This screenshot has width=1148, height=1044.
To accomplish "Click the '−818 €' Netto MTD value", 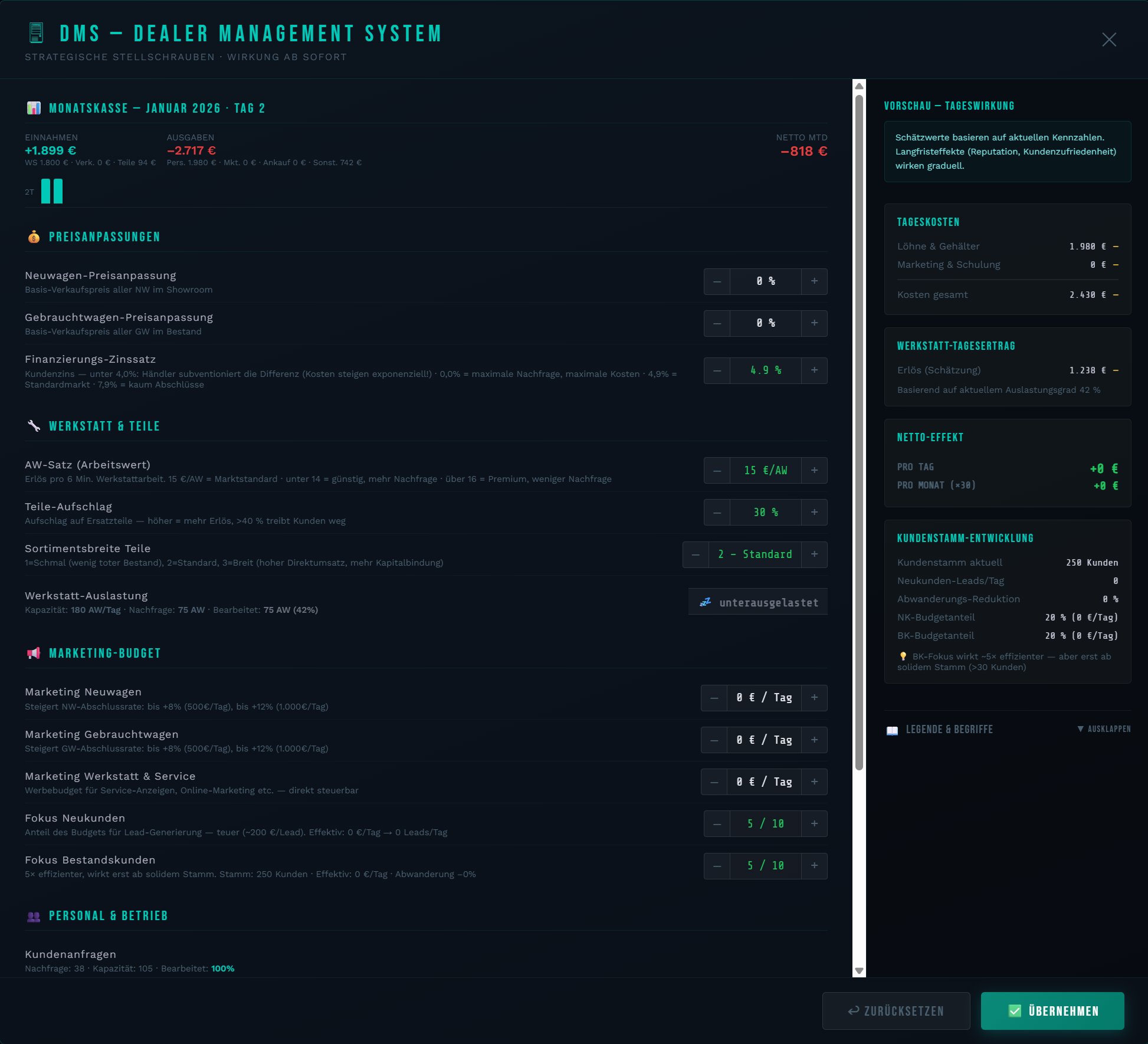I will coord(803,151).
